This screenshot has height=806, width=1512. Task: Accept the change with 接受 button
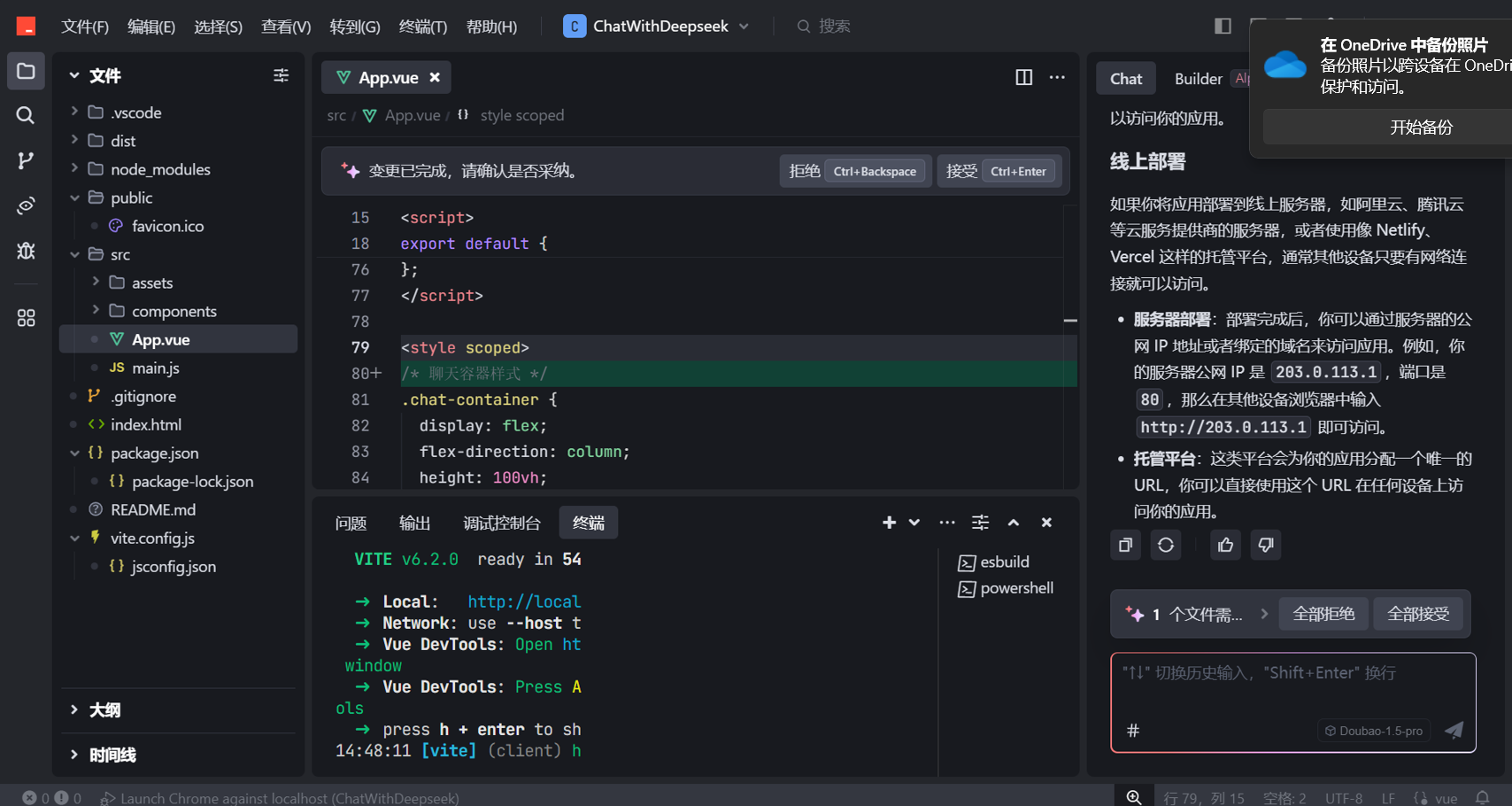[x=999, y=171]
